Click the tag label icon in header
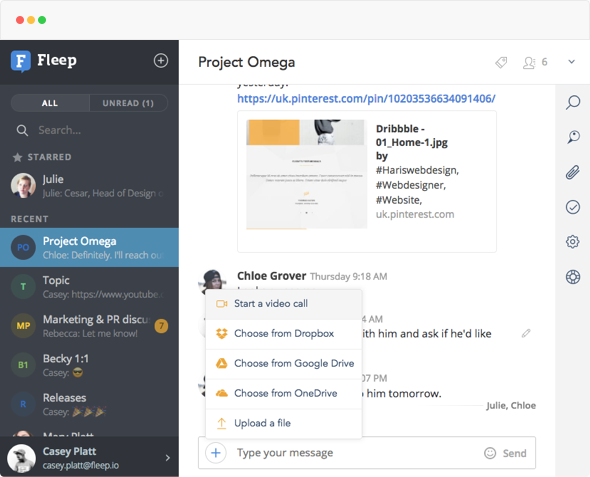This screenshot has width=590, height=477. pyautogui.click(x=501, y=62)
